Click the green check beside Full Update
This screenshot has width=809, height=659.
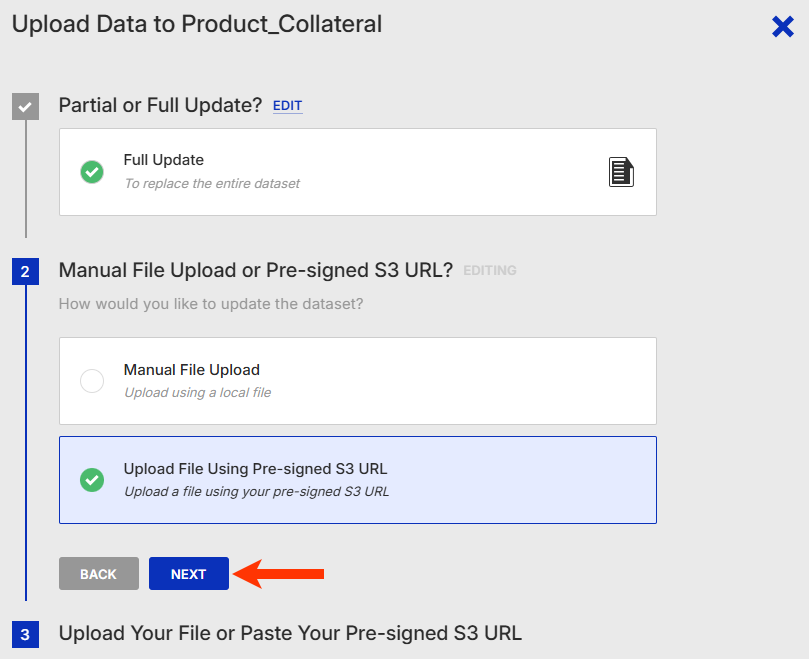pos(92,172)
